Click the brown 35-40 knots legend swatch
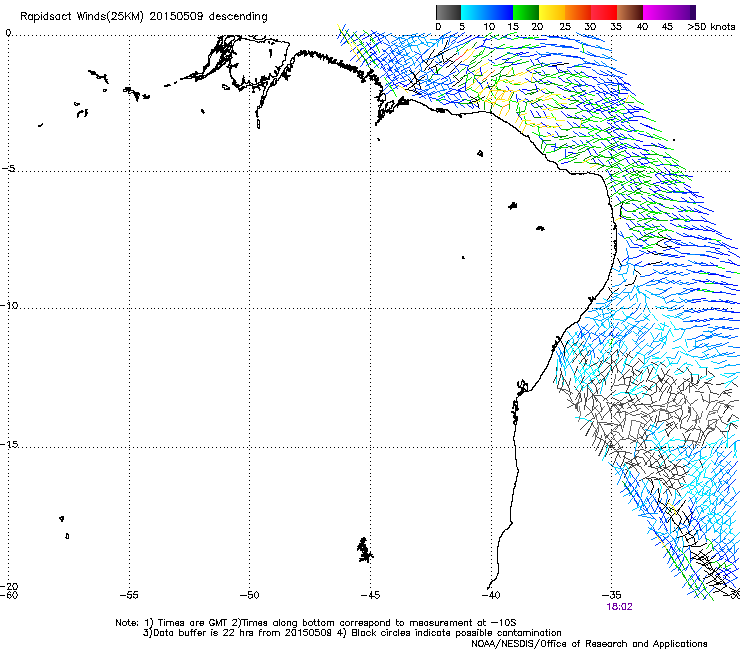 tap(630, 12)
